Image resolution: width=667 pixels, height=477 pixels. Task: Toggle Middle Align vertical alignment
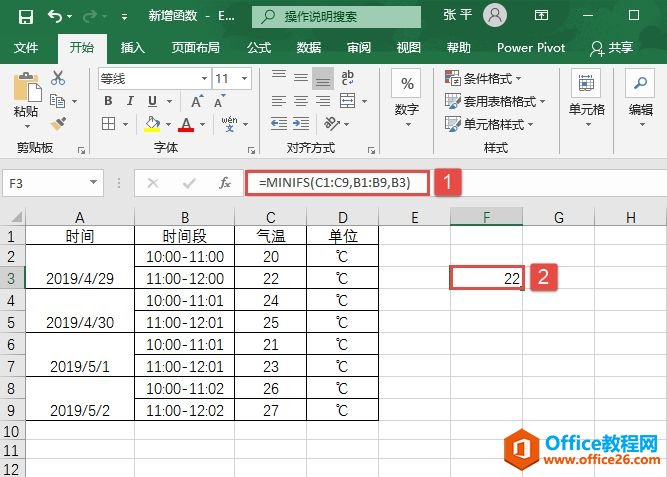click(301, 78)
